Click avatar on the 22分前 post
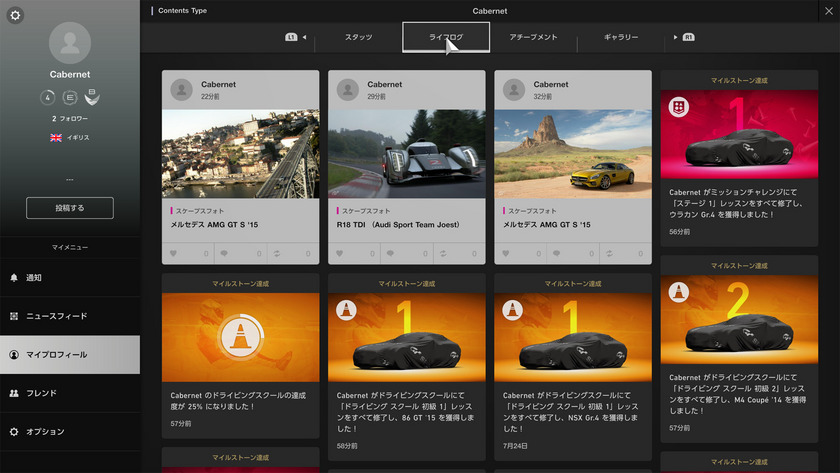840x473 pixels. pyautogui.click(x=182, y=89)
